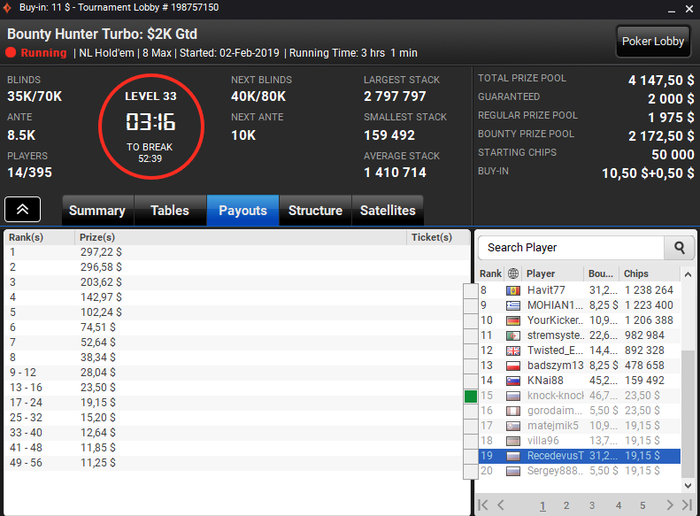Click the player list vertical scrollbar thumb
The height and width of the screenshot is (516, 700).
pyautogui.click(x=688, y=414)
